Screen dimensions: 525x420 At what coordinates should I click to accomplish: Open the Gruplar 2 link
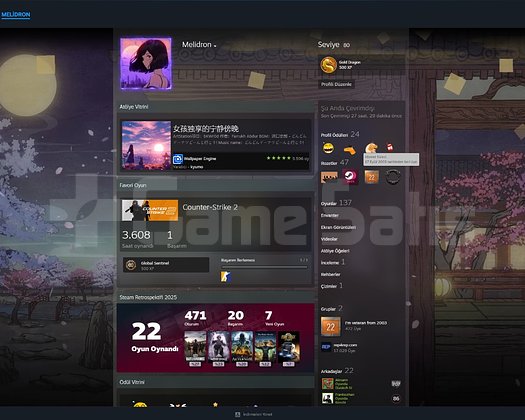tap(331, 308)
